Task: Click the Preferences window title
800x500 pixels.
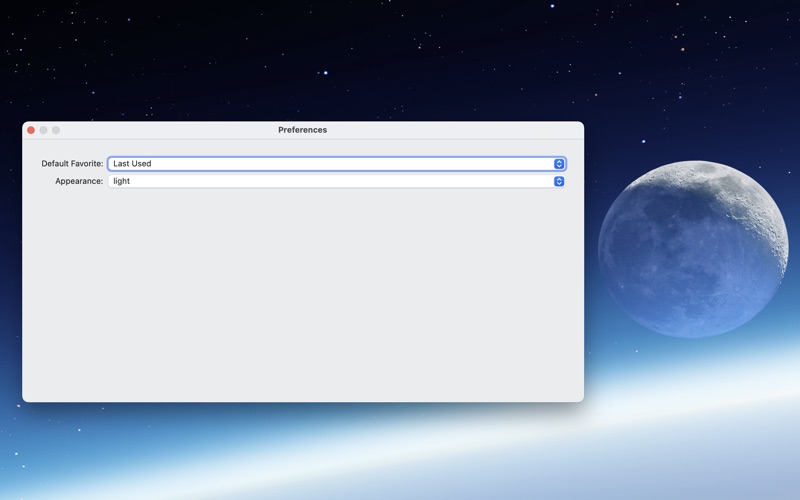Action: tap(303, 130)
